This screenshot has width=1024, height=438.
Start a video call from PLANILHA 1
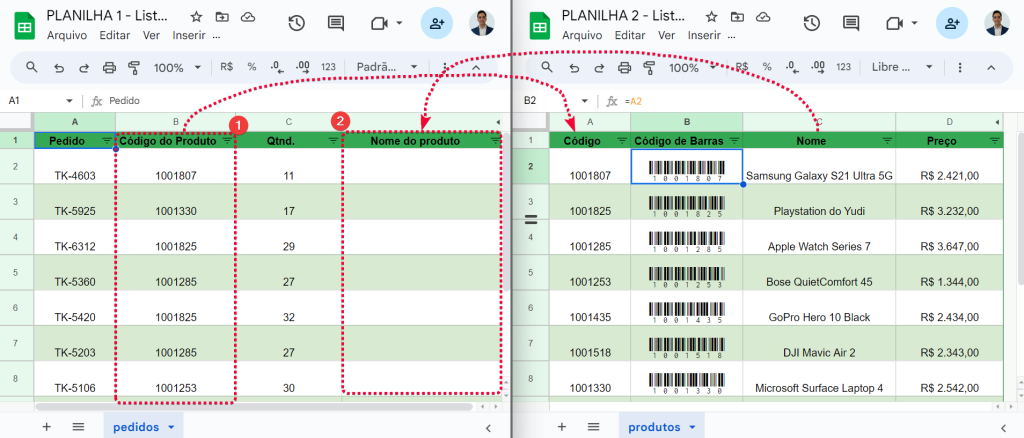click(x=379, y=23)
